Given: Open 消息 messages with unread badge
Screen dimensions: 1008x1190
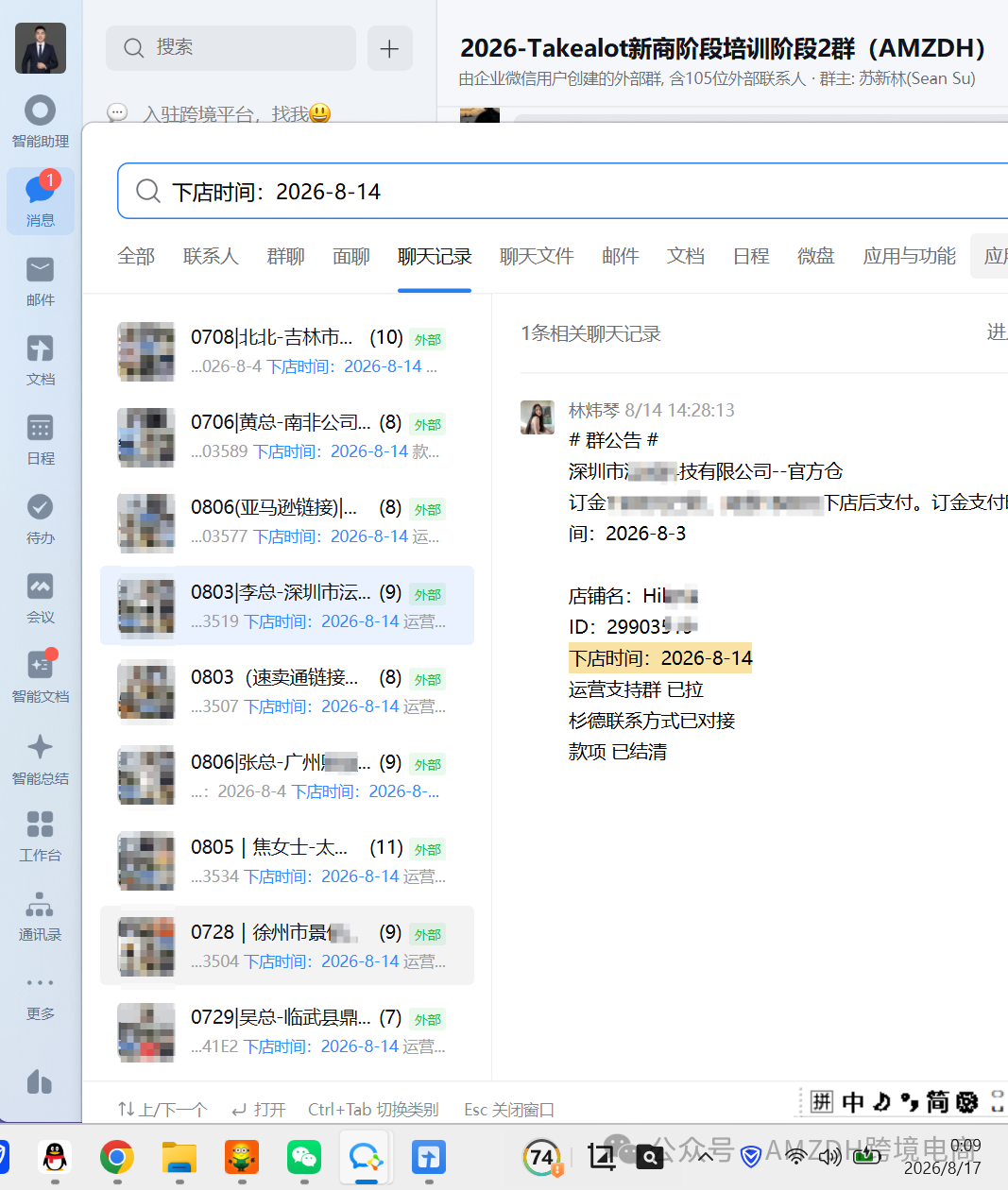Looking at the screenshot, I should pyautogui.click(x=40, y=200).
